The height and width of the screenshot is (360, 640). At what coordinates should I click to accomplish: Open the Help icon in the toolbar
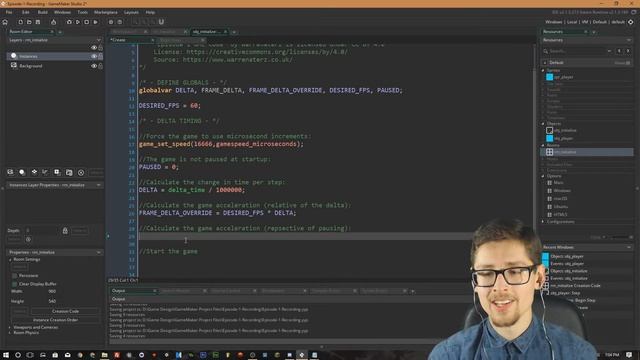point(120,22)
